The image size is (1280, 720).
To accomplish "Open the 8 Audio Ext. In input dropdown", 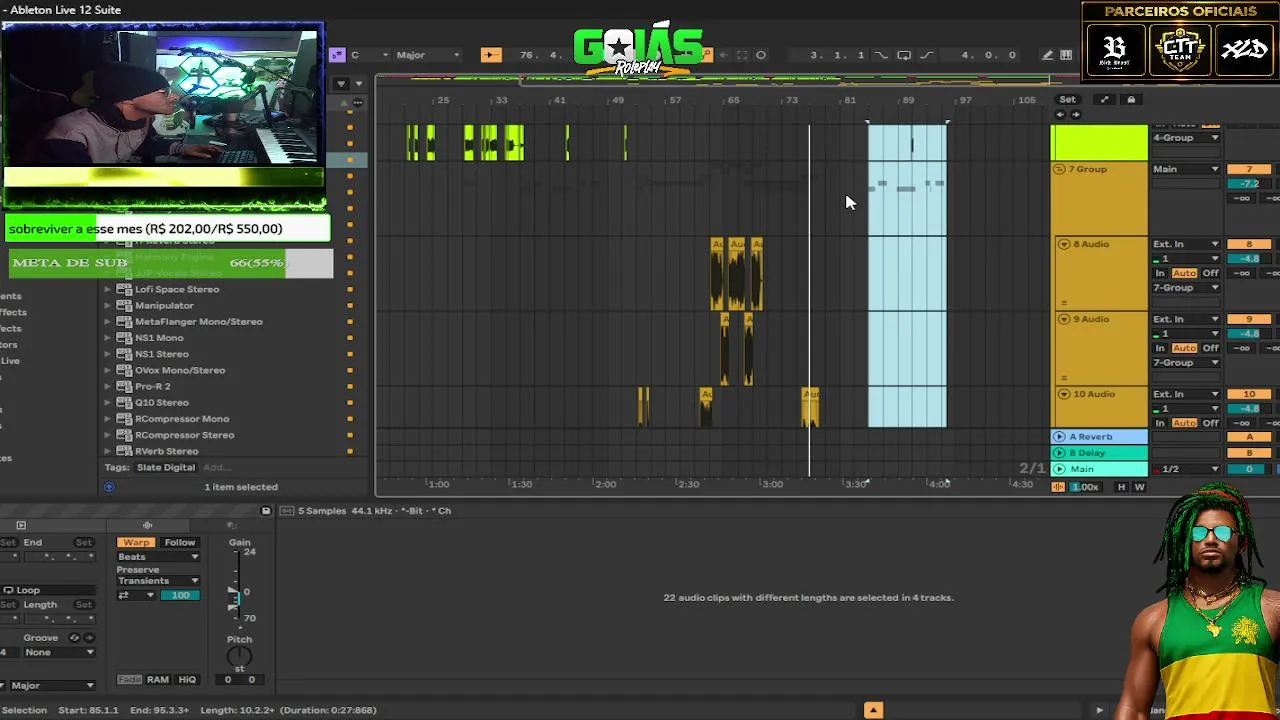I will coord(1186,244).
